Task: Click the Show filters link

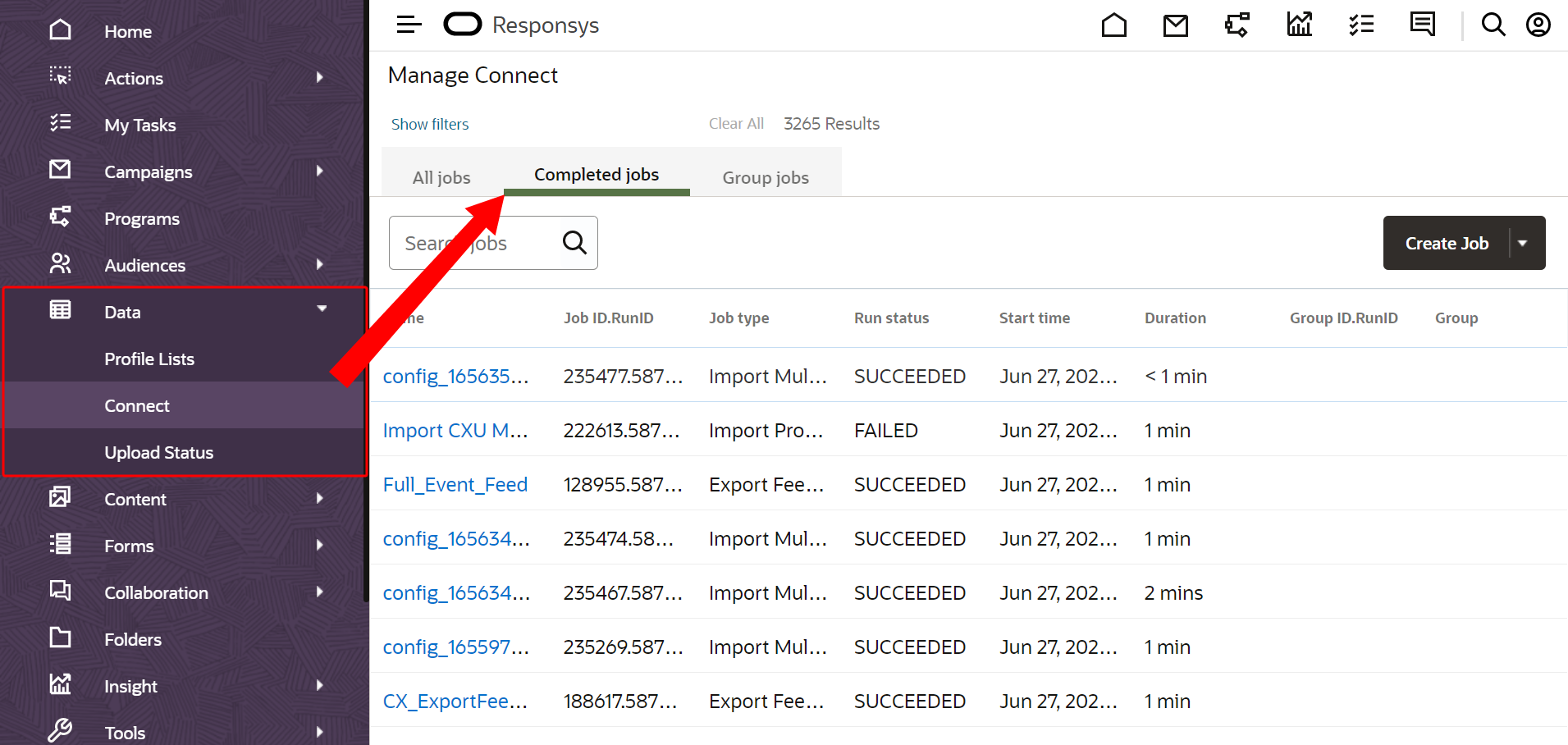Action: coord(430,124)
